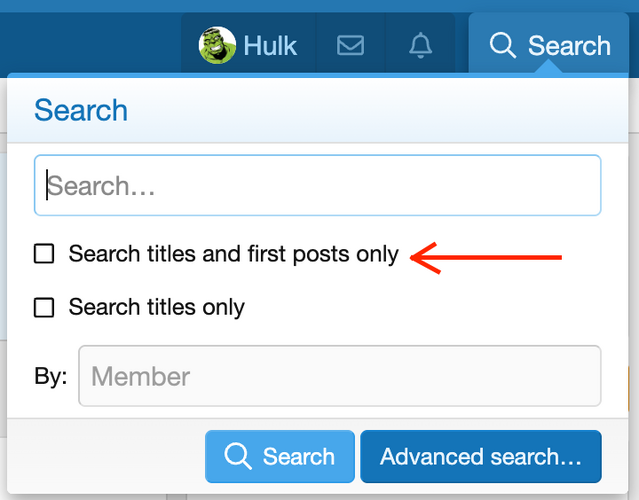Screen dimensions: 639x500
Task: Click the magnifier icon inside the Search button
Action: (x=238, y=456)
